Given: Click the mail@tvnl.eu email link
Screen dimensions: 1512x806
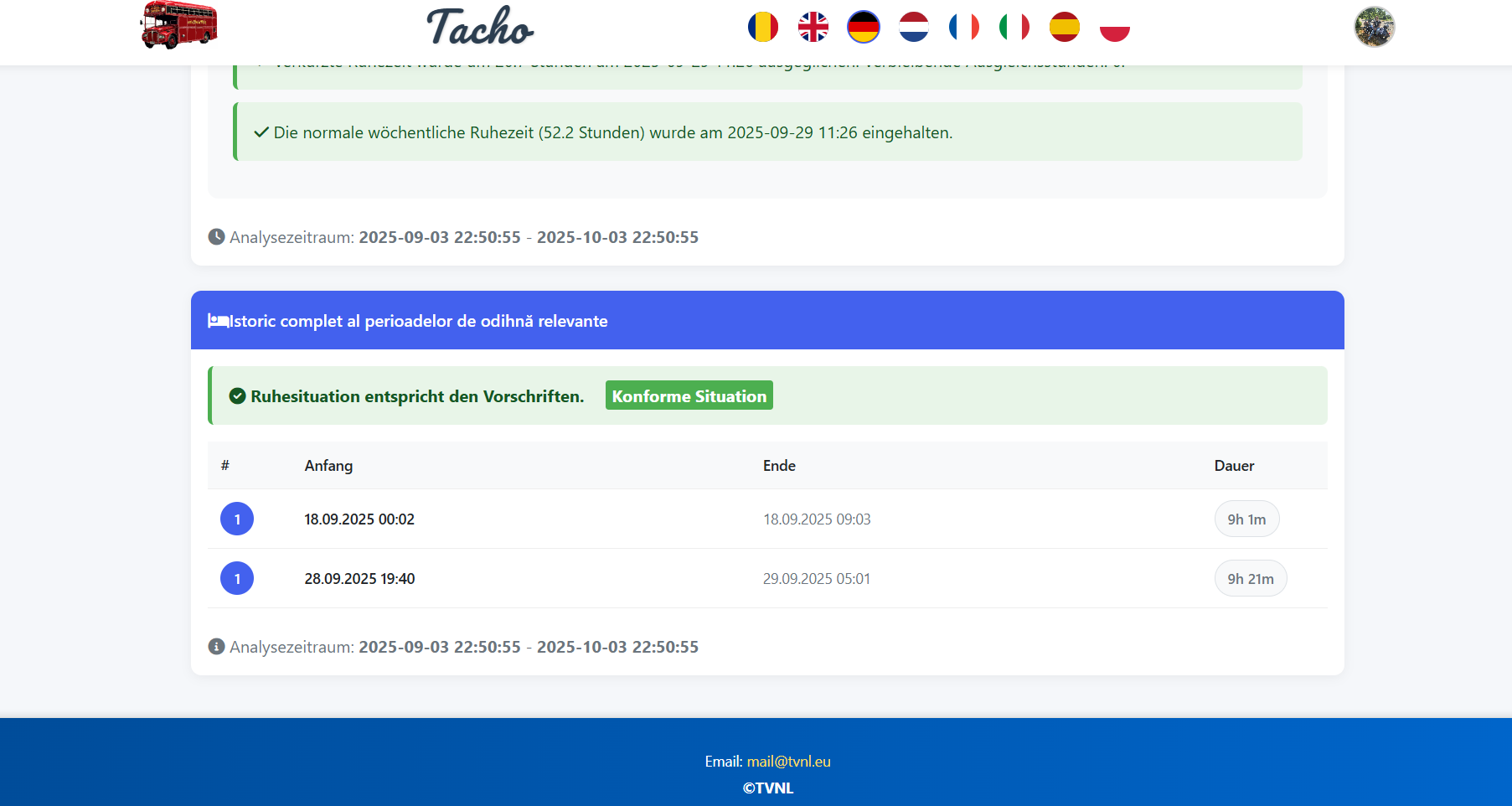Looking at the screenshot, I should tap(788, 762).
